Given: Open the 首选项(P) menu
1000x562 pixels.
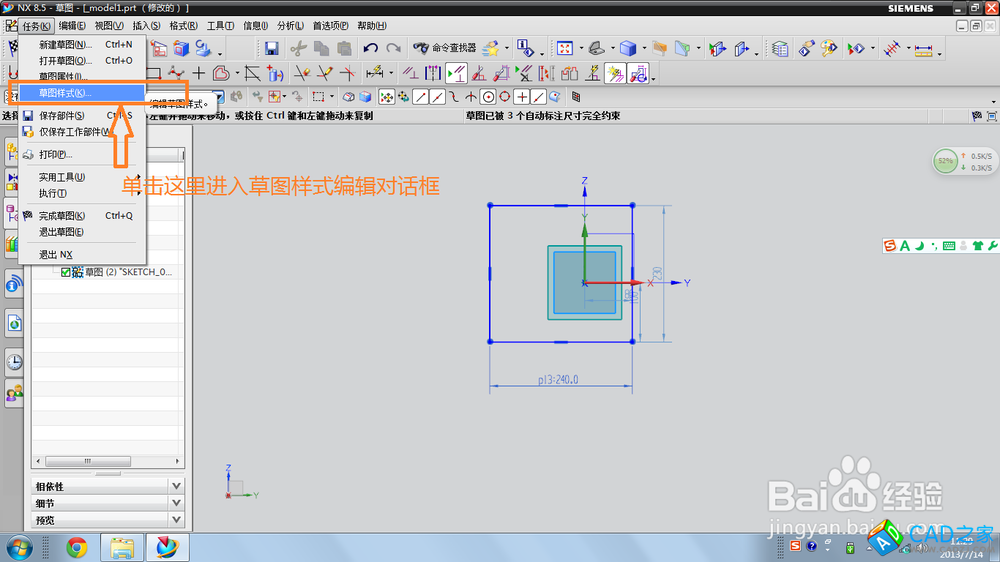Looking at the screenshot, I should pos(330,26).
